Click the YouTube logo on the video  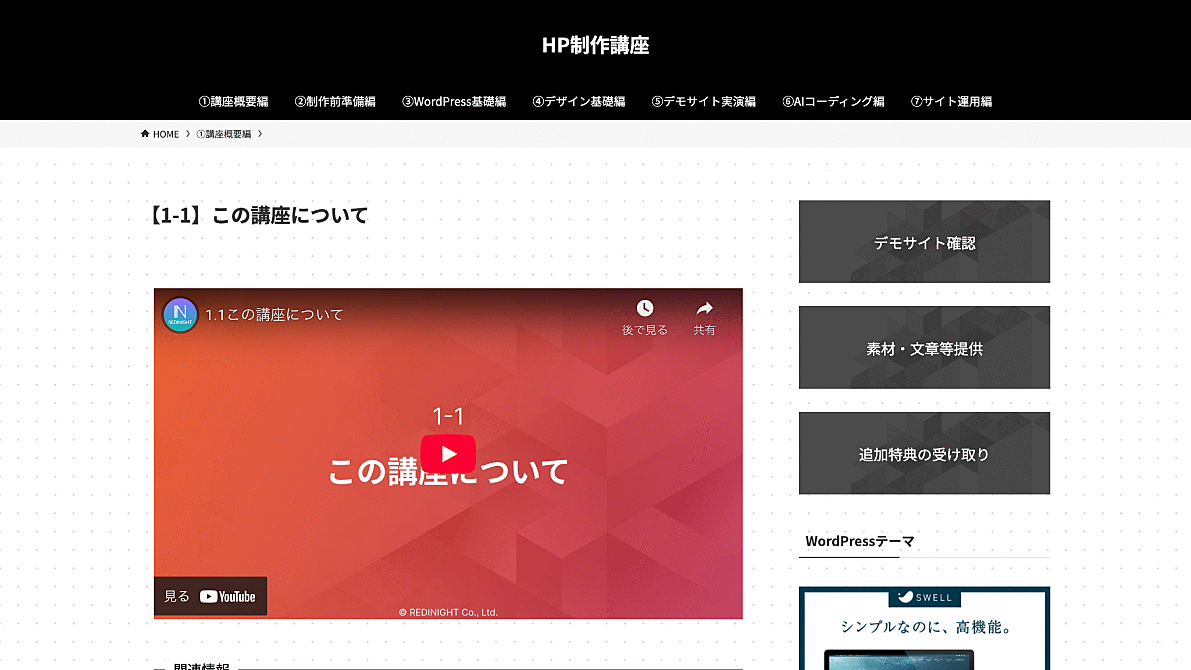pyautogui.click(x=227, y=597)
